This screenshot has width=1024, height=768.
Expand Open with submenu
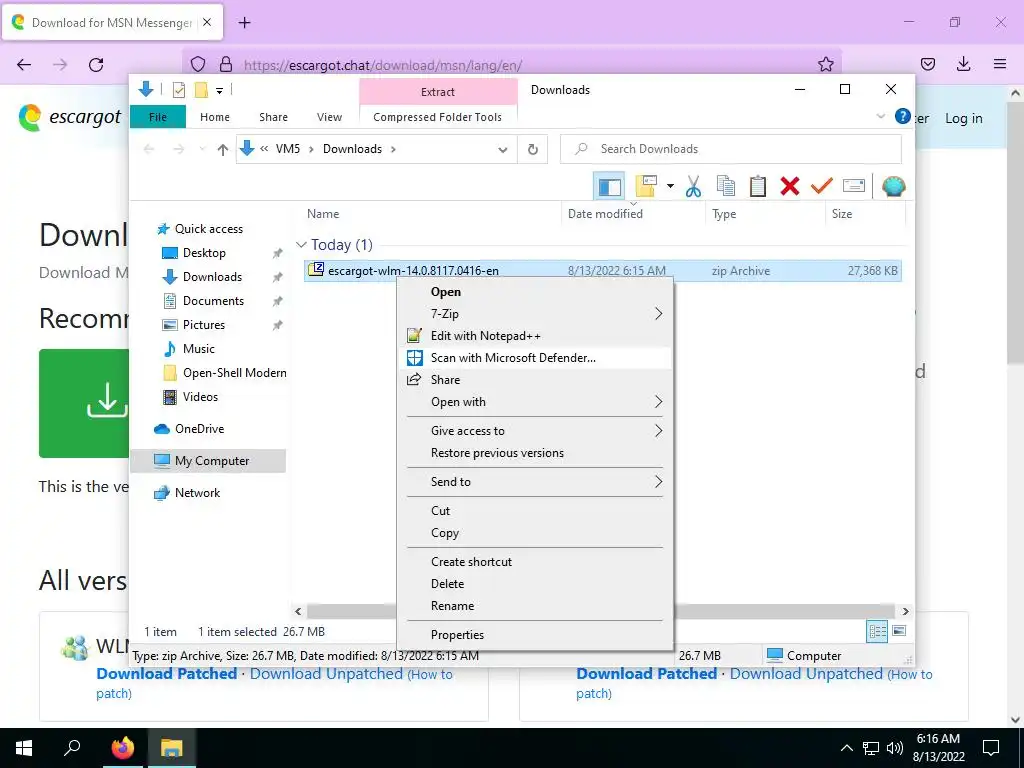(x=535, y=402)
